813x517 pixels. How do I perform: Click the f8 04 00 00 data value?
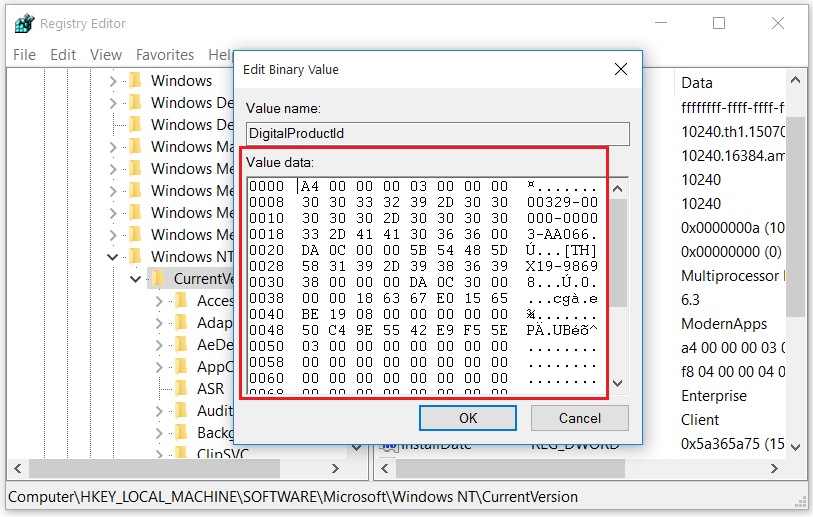[x=733, y=372]
